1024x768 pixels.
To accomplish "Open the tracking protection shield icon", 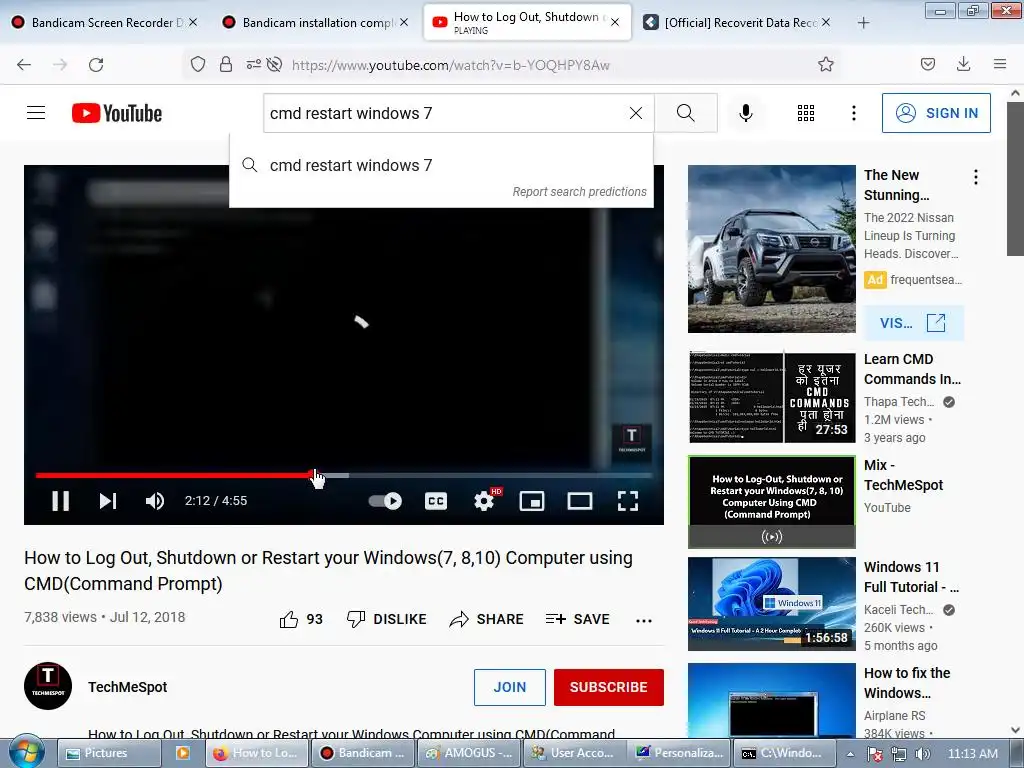I will pos(198,64).
